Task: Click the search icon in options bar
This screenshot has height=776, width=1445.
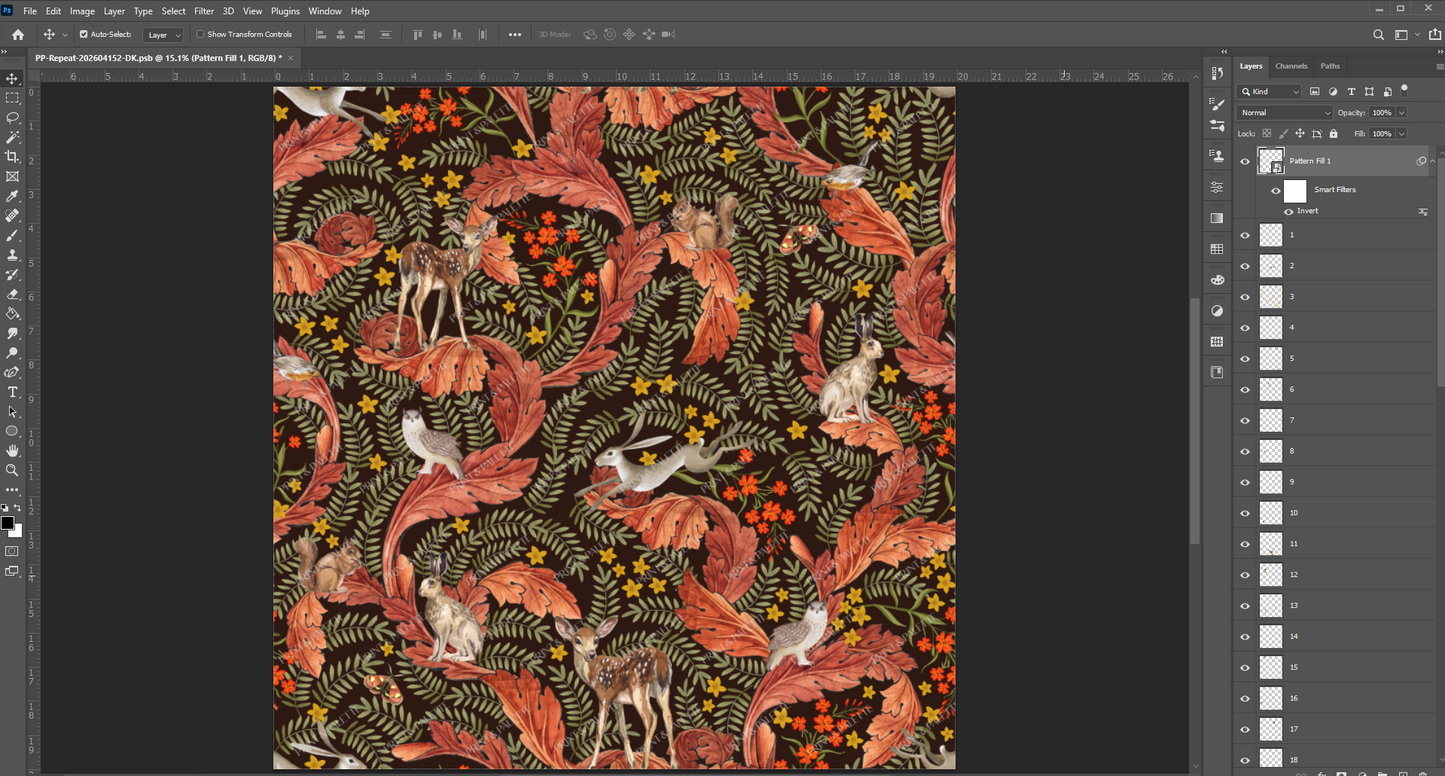Action: (x=1378, y=34)
